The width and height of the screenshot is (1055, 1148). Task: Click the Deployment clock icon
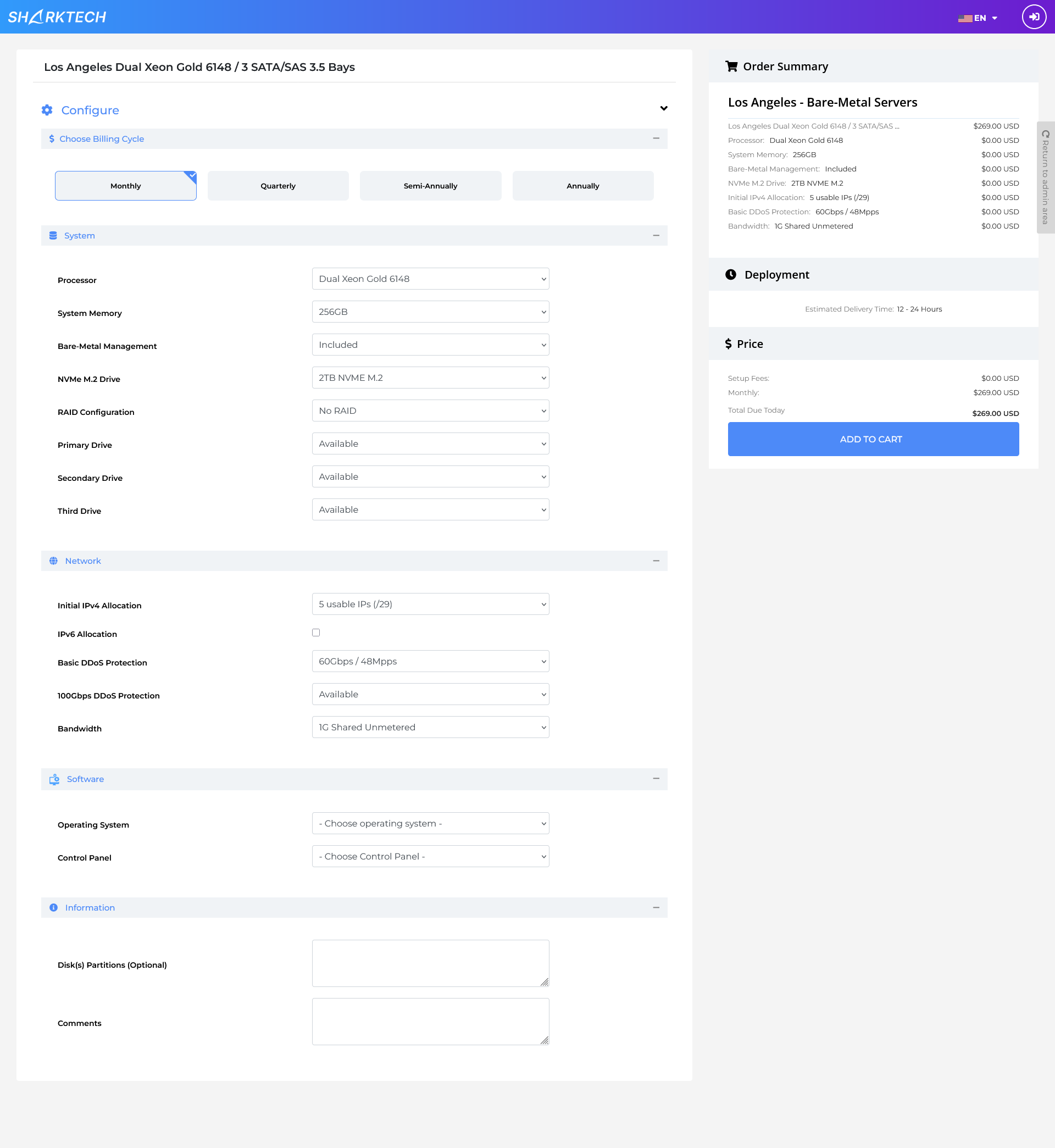(x=731, y=275)
